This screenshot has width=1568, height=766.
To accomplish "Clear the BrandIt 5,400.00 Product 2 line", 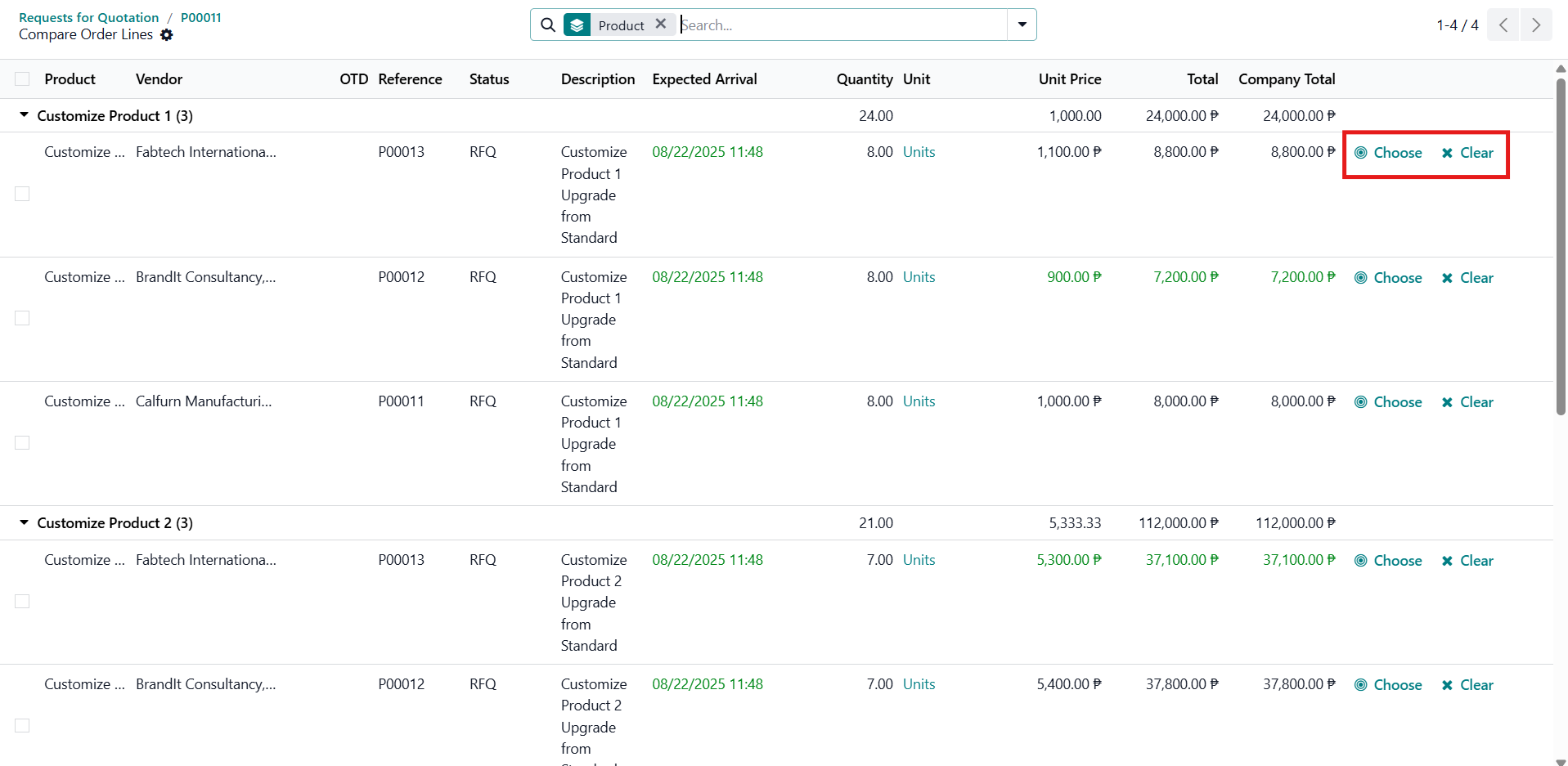I will point(1467,685).
